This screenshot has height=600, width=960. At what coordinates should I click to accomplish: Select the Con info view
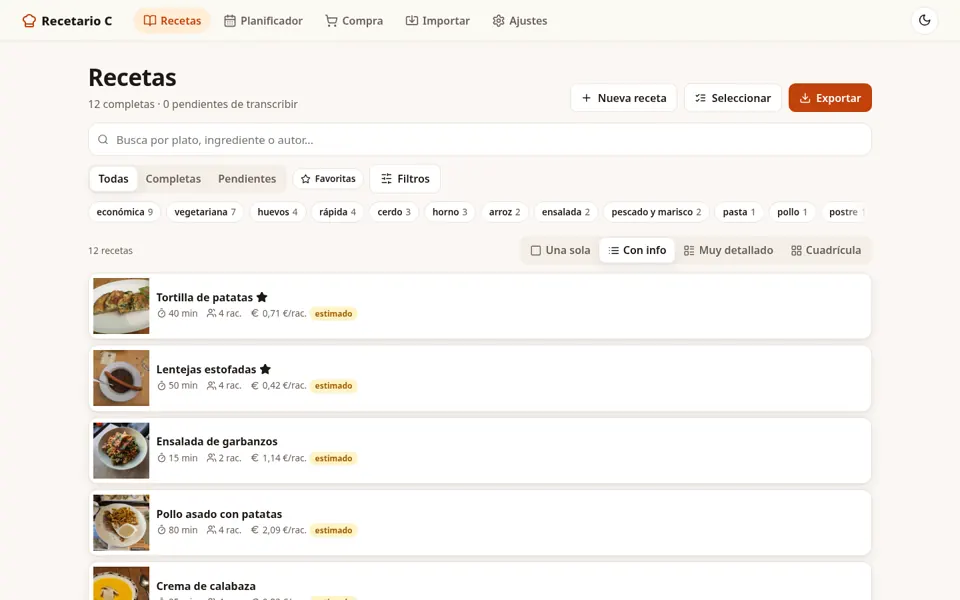coord(637,250)
